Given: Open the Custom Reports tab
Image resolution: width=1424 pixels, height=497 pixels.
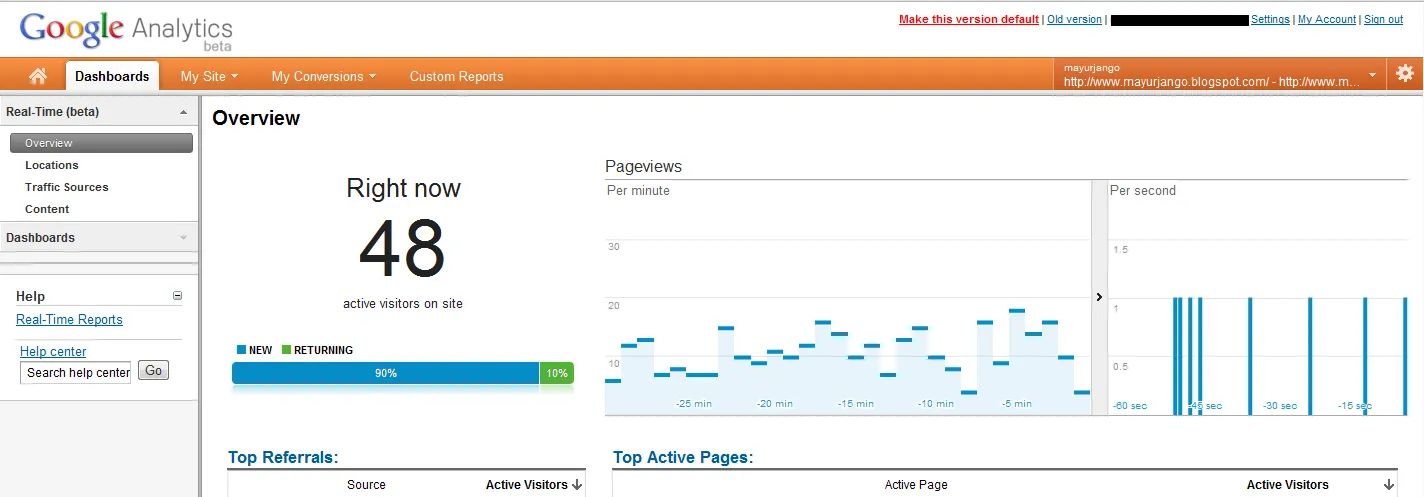Looking at the screenshot, I should 457,76.
